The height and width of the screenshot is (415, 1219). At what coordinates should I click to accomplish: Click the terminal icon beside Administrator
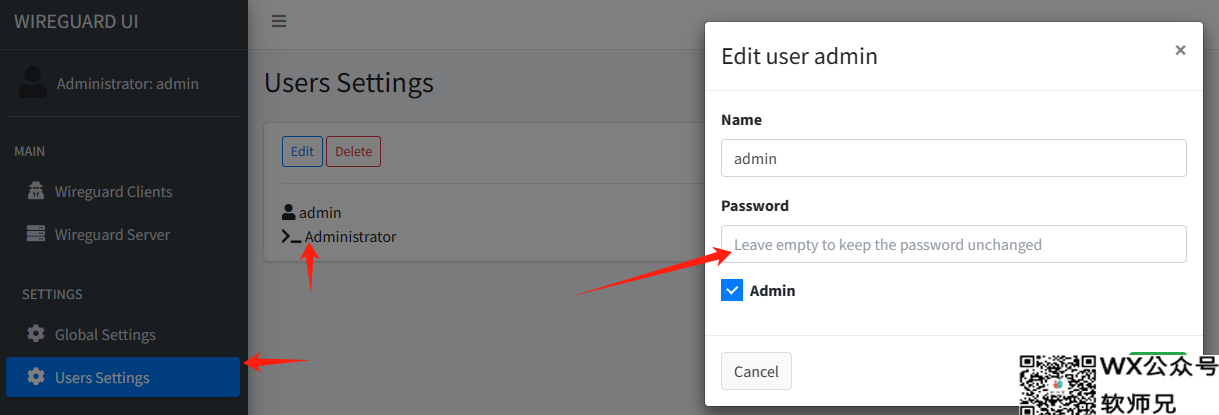(291, 237)
